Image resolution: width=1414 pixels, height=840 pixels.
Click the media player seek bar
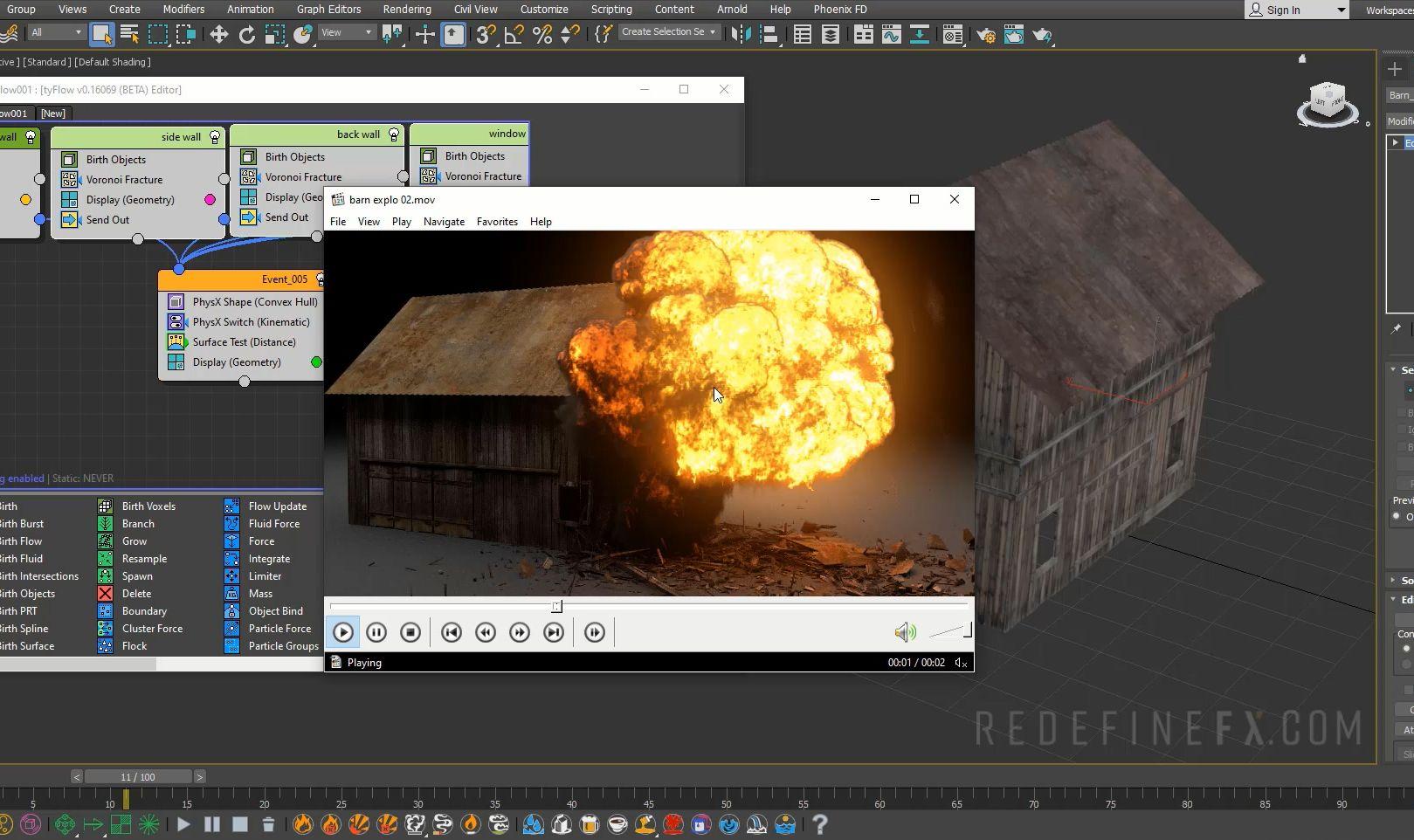[649, 605]
